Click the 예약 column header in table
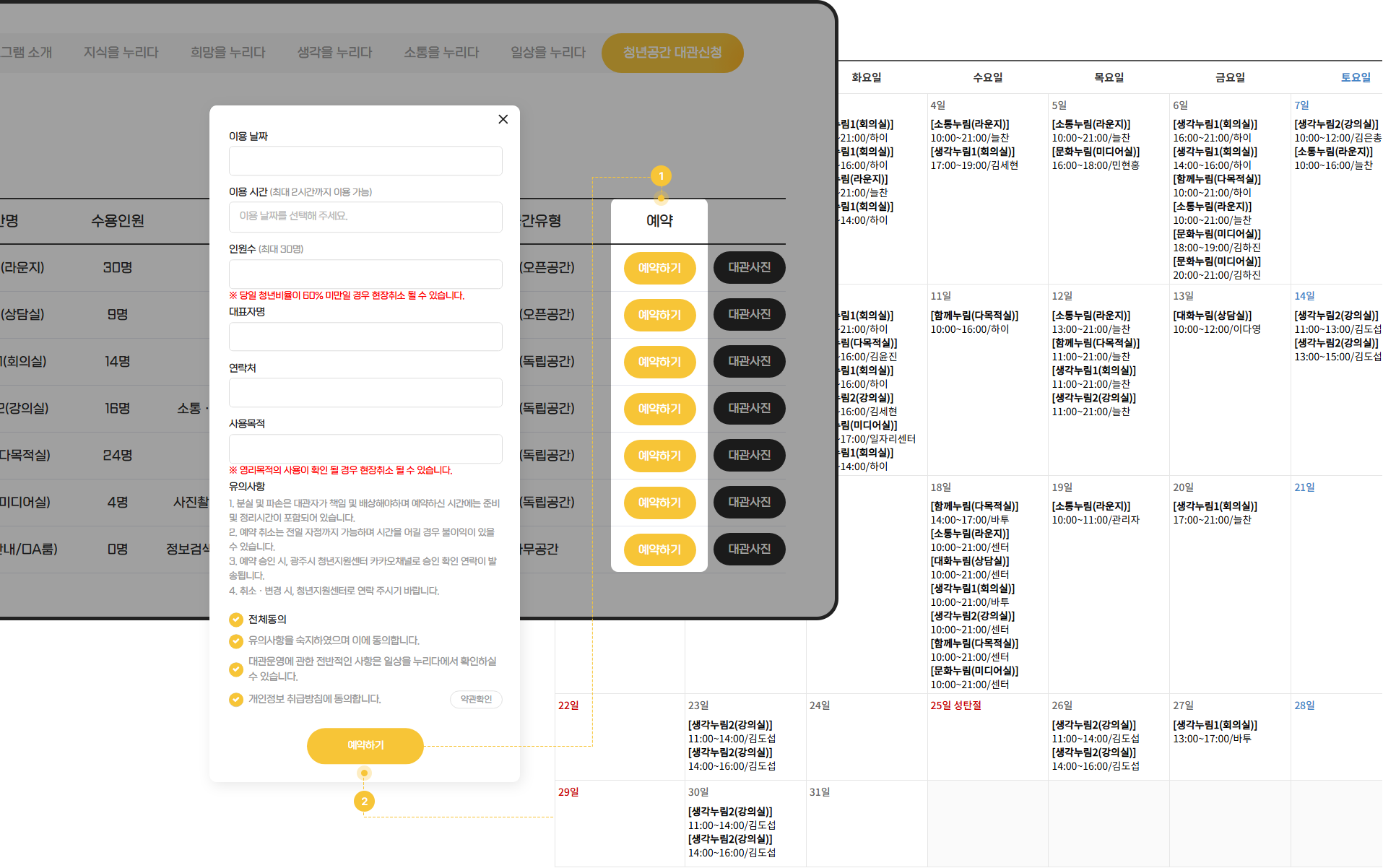The height and width of the screenshot is (868, 1383). 659,221
